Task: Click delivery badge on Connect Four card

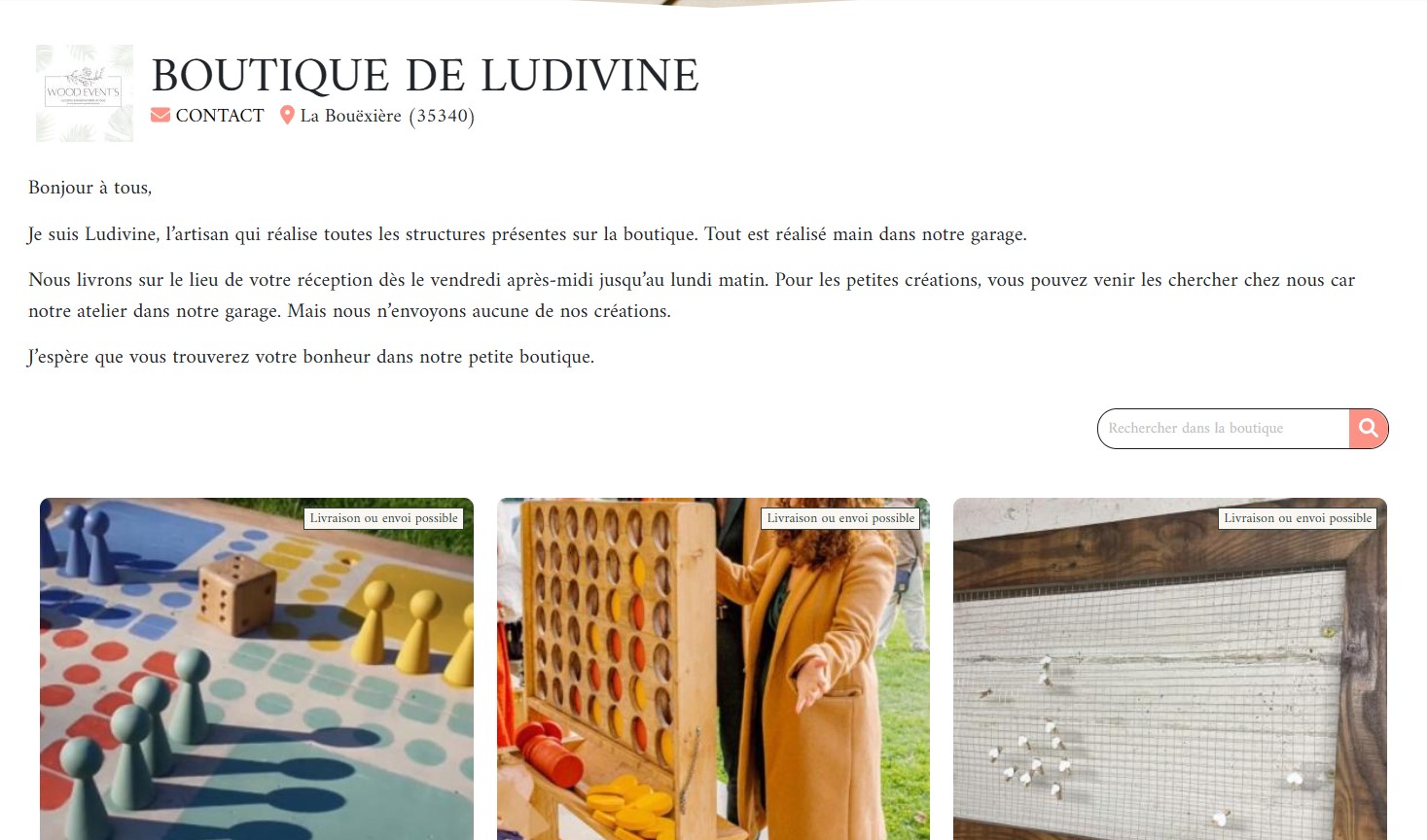Action: coord(840,518)
